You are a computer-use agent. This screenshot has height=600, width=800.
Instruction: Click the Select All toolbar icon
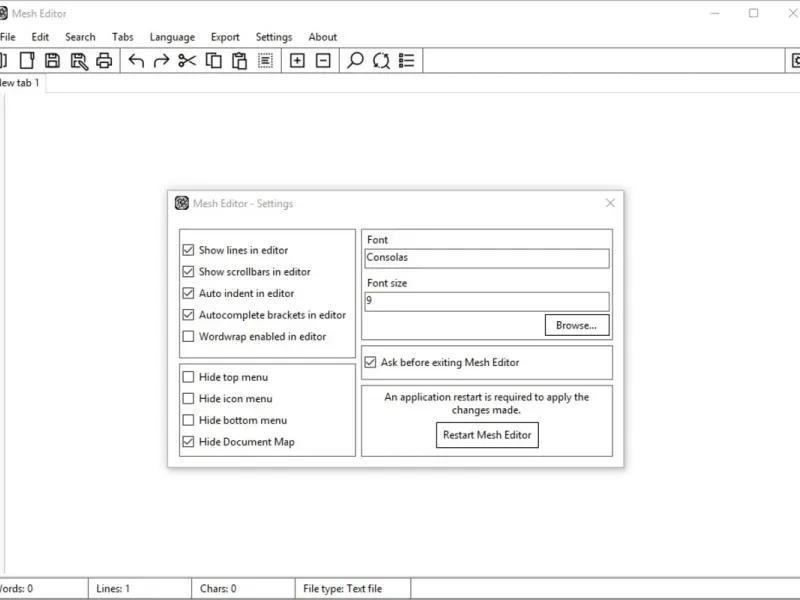(x=265, y=61)
